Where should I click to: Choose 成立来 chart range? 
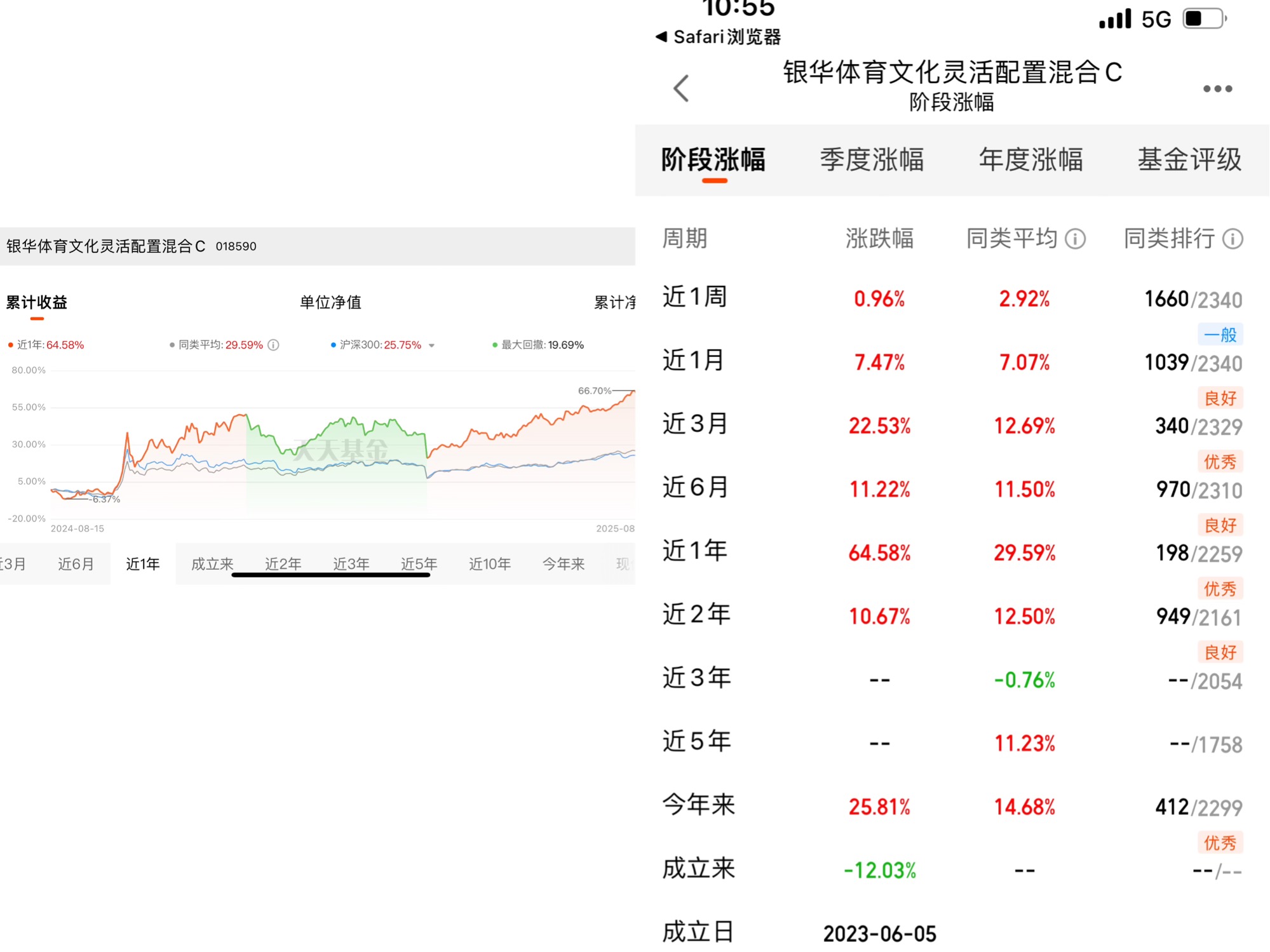point(212,564)
